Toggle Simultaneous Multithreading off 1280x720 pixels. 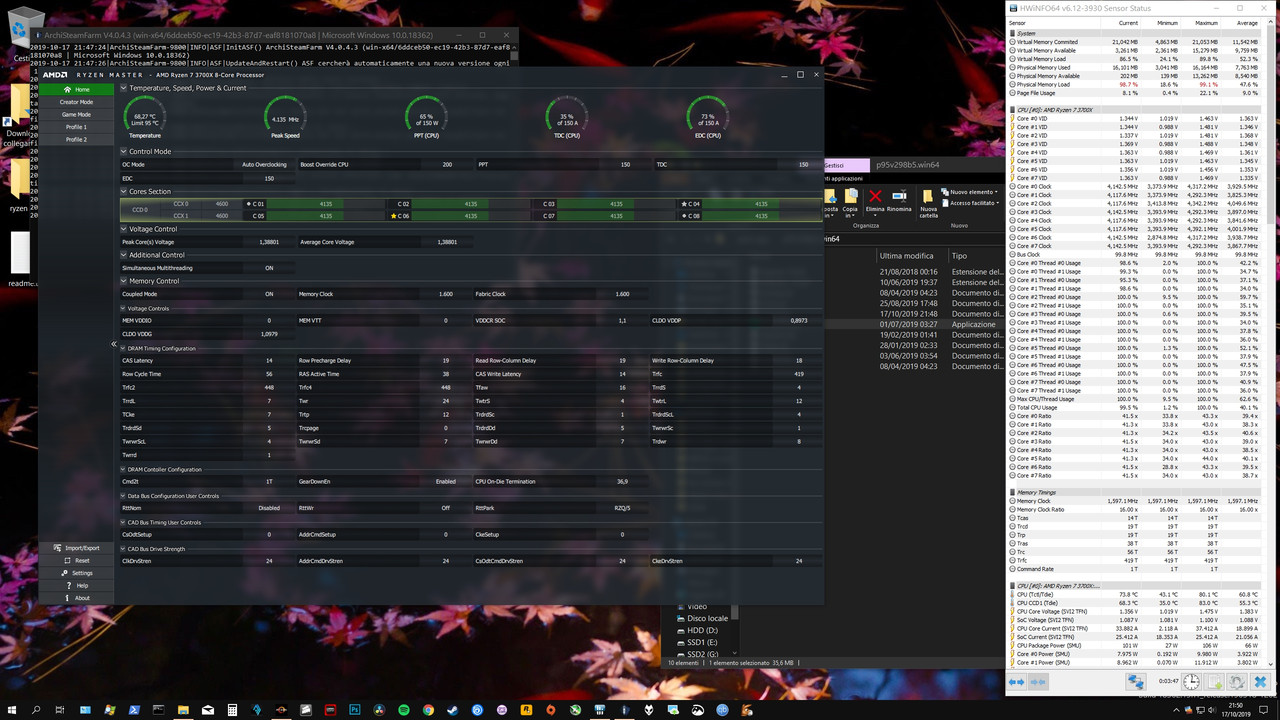click(269, 267)
